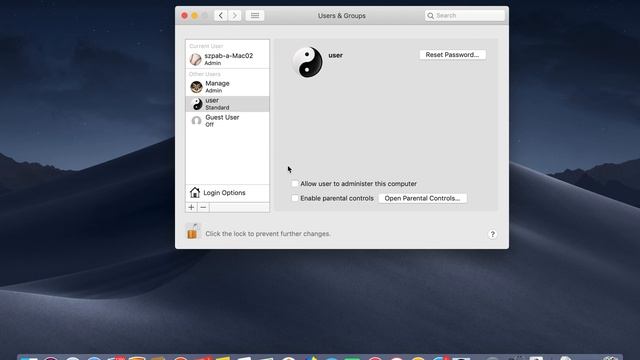Enable Allow user to administer this computer

click(295, 184)
